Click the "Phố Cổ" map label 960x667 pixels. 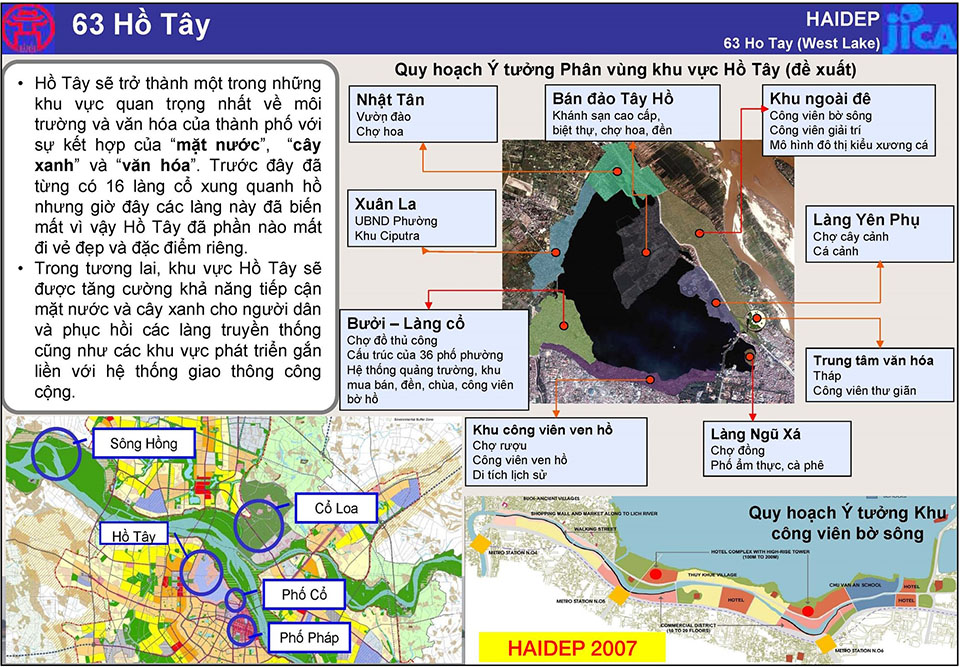304,594
